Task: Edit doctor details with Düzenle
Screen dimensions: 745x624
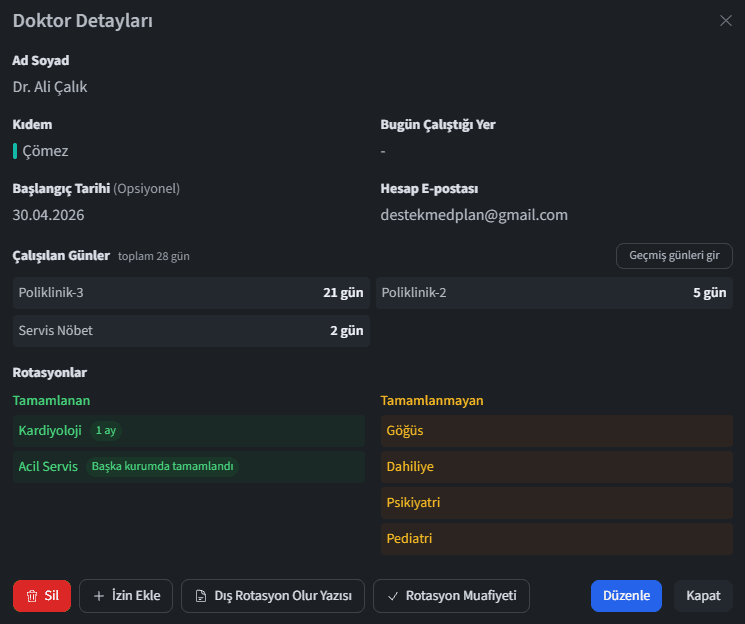Action: click(x=626, y=595)
